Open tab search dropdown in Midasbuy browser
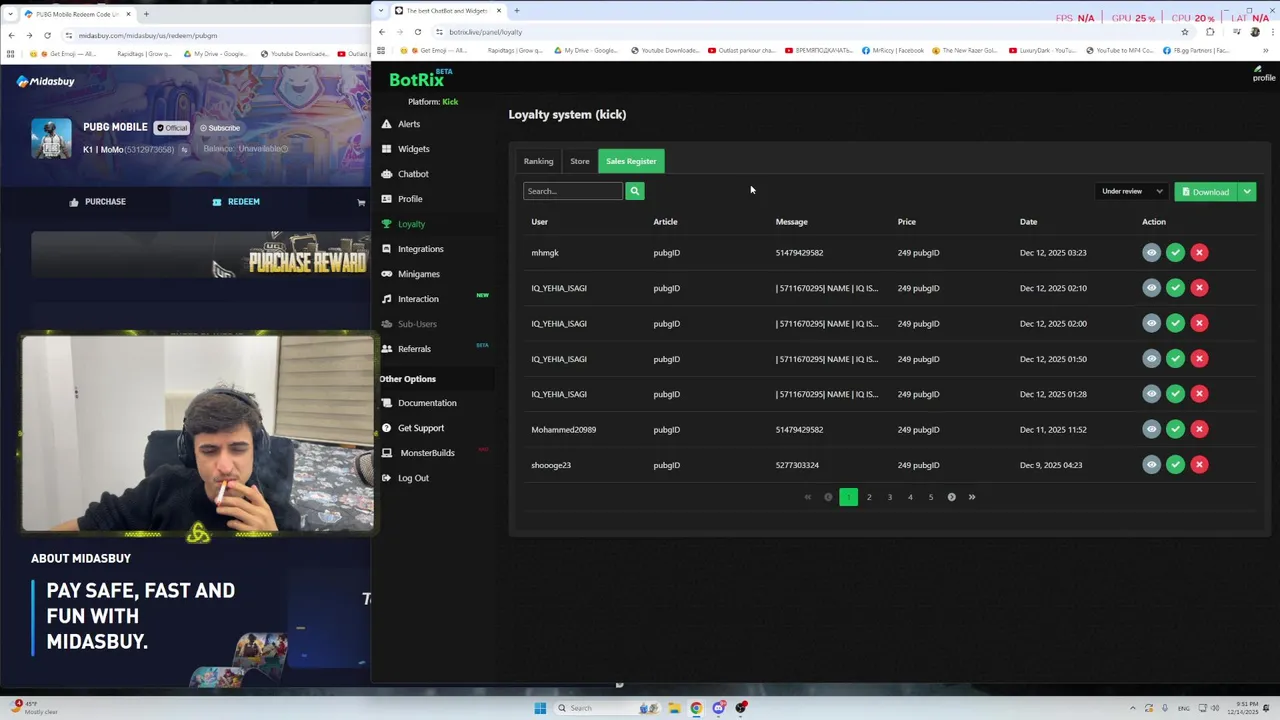1280x720 pixels. pyautogui.click(x=10, y=14)
